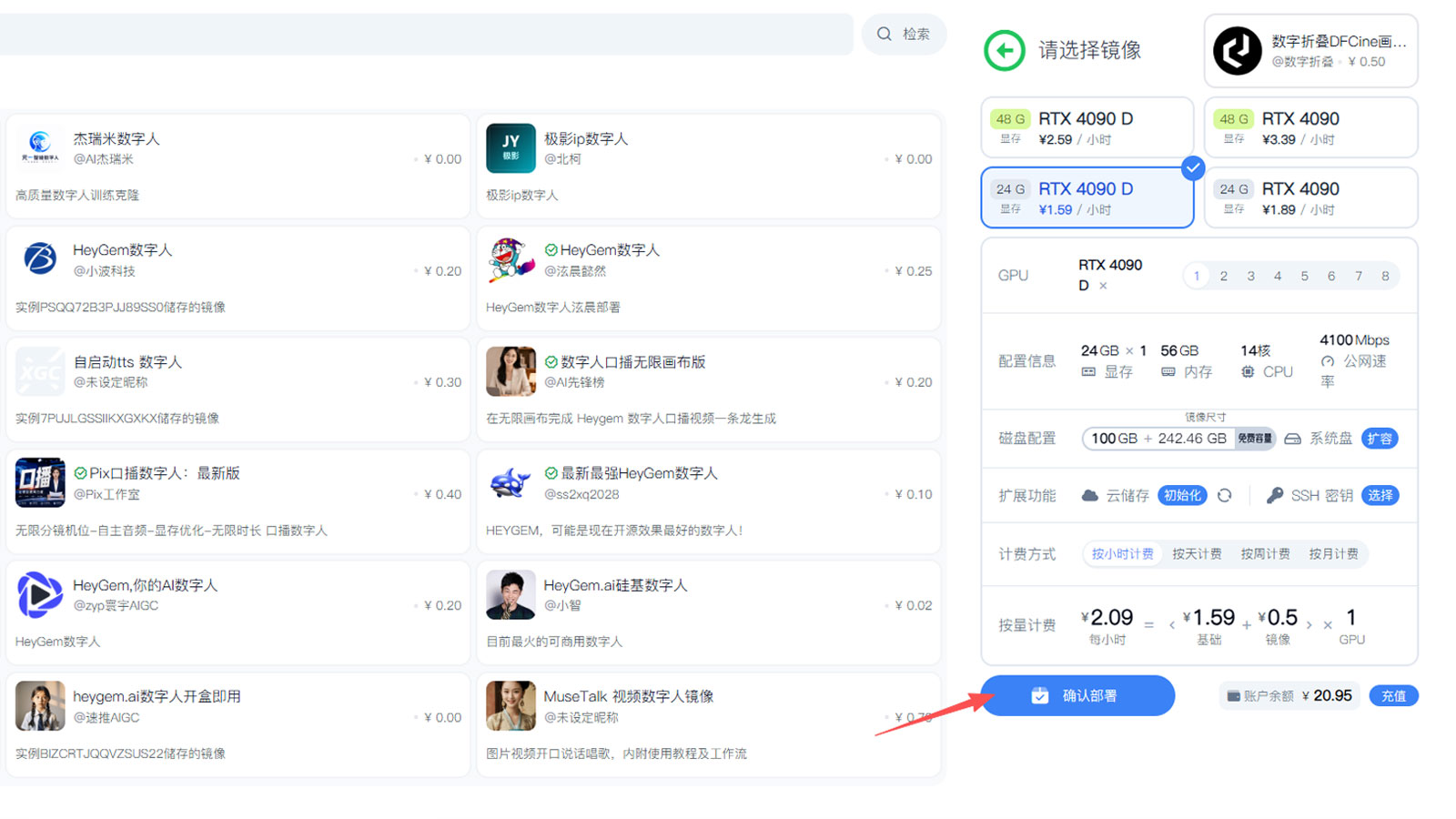The image size is (1456, 819).
Task: Click the 扩容 expand disk button
Action: [x=1380, y=439]
